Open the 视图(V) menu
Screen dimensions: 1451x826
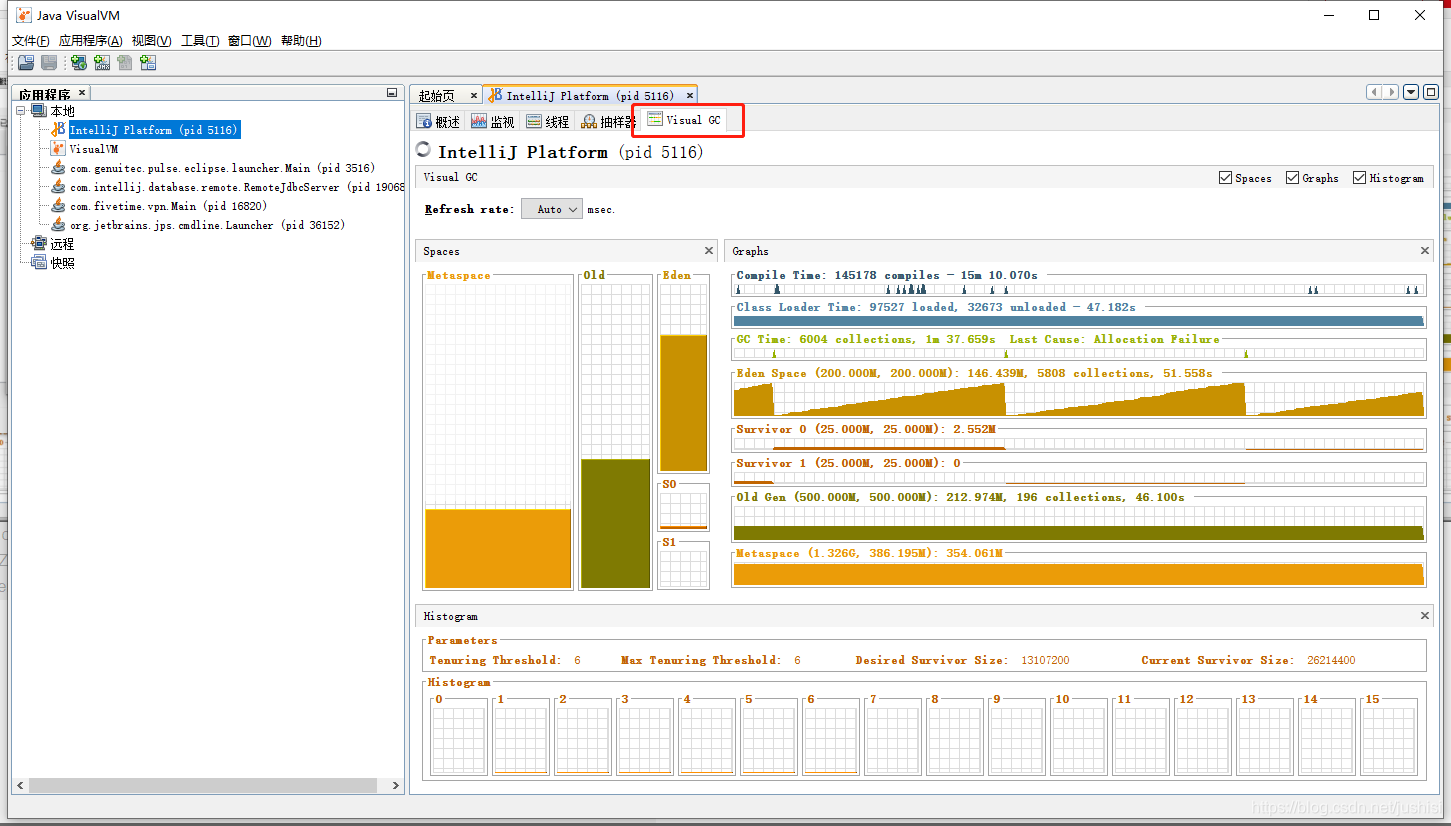pyautogui.click(x=152, y=41)
